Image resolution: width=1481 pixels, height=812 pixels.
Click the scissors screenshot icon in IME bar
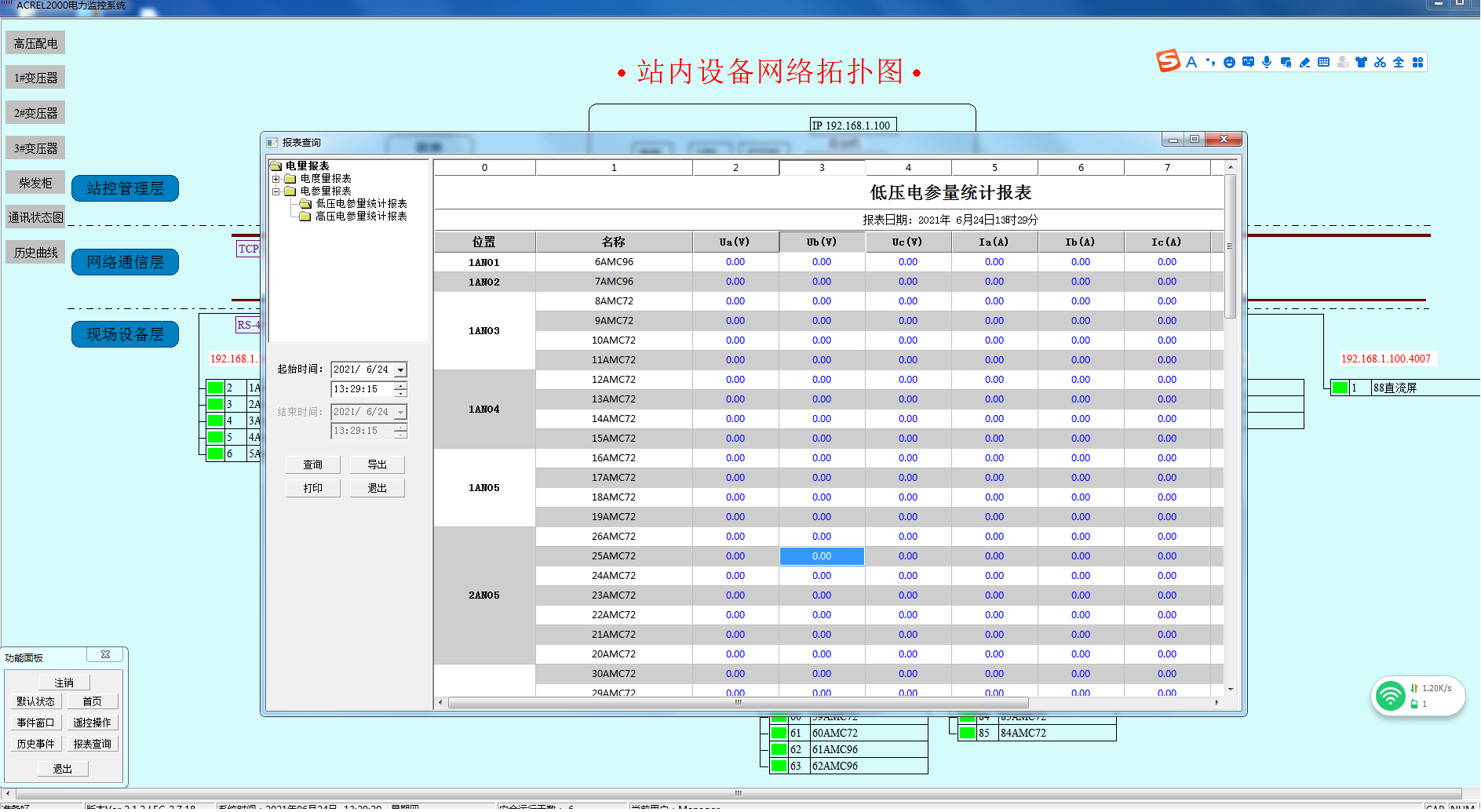(1380, 62)
